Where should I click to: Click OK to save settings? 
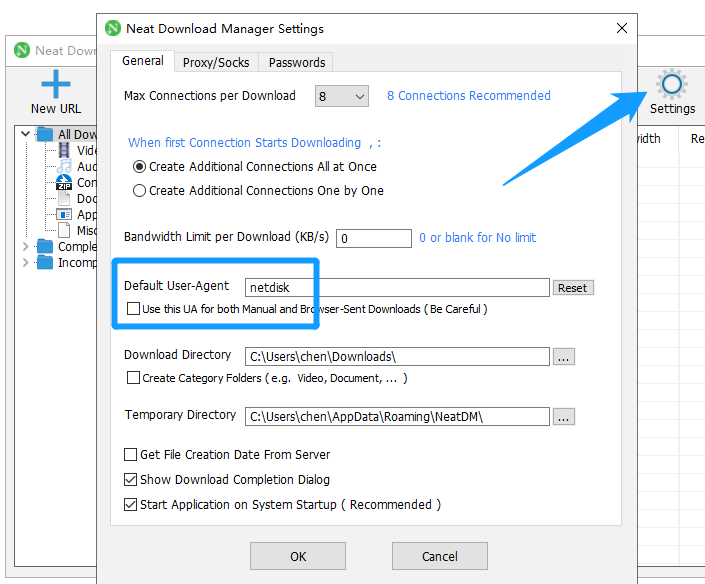coord(298,556)
